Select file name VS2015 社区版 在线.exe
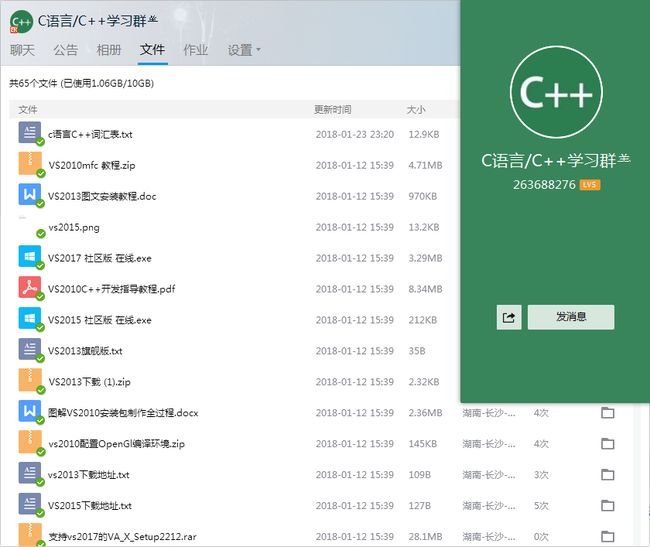This screenshot has height=547, width=650. pyautogui.click(x=99, y=320)
